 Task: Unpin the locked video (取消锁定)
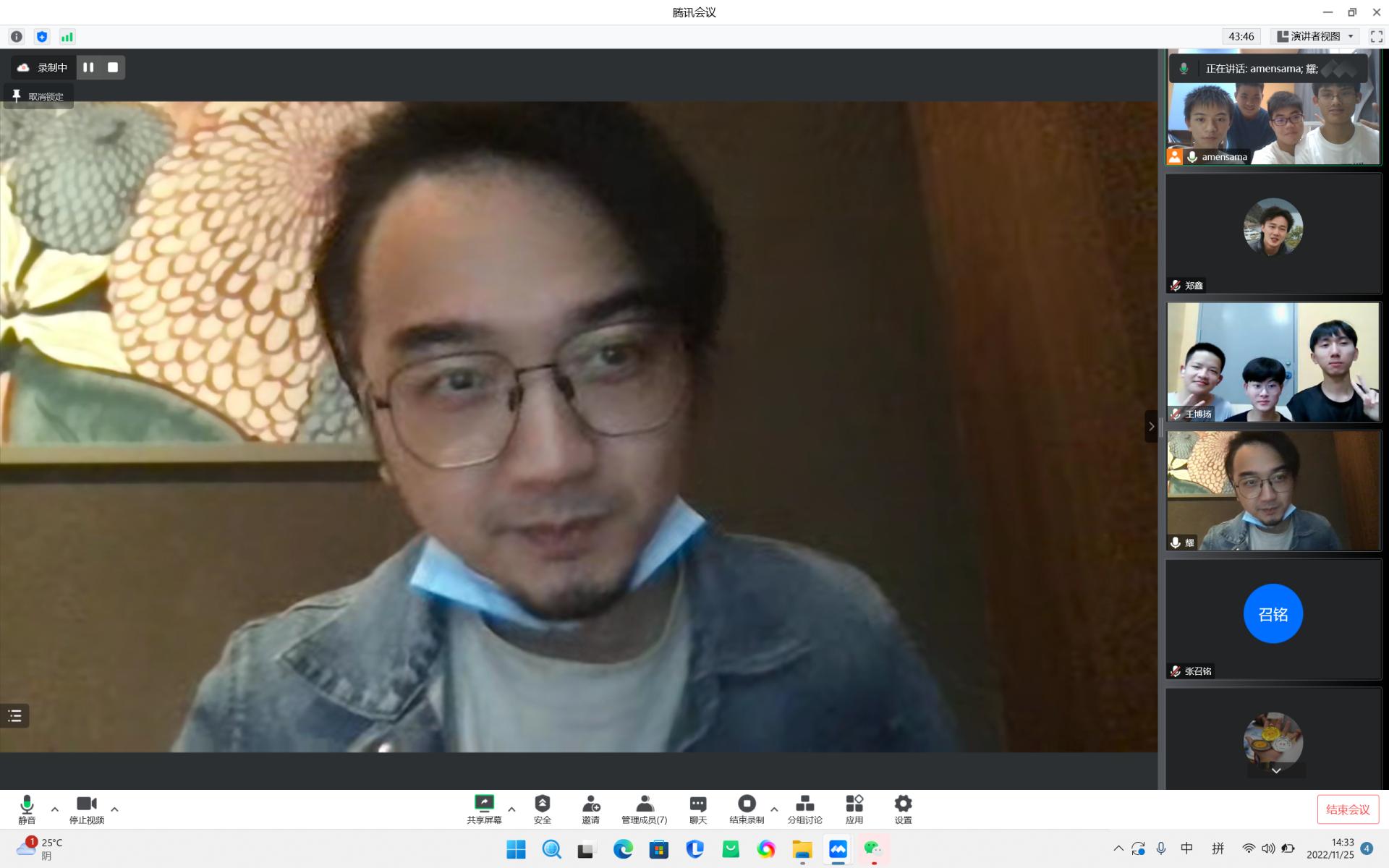click(39, 96)
